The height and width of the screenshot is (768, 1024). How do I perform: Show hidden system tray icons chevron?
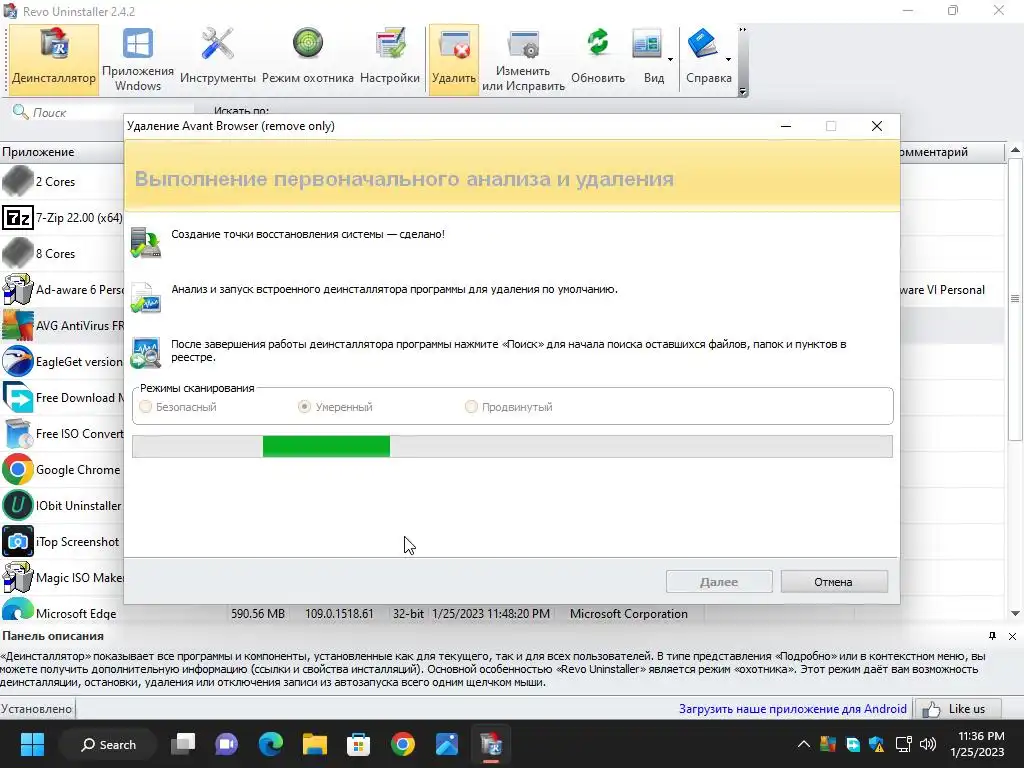click(804, 744)
